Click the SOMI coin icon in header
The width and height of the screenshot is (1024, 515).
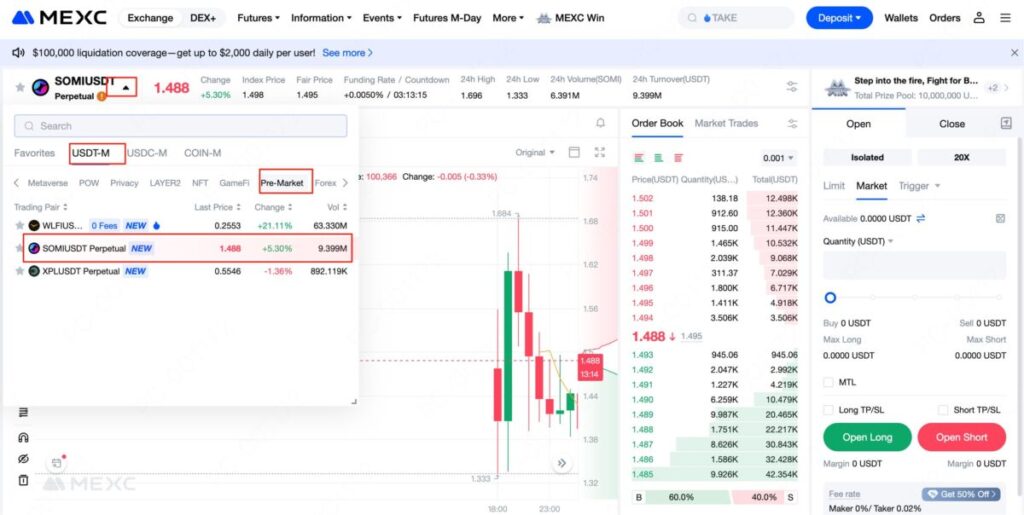[40, 87]
